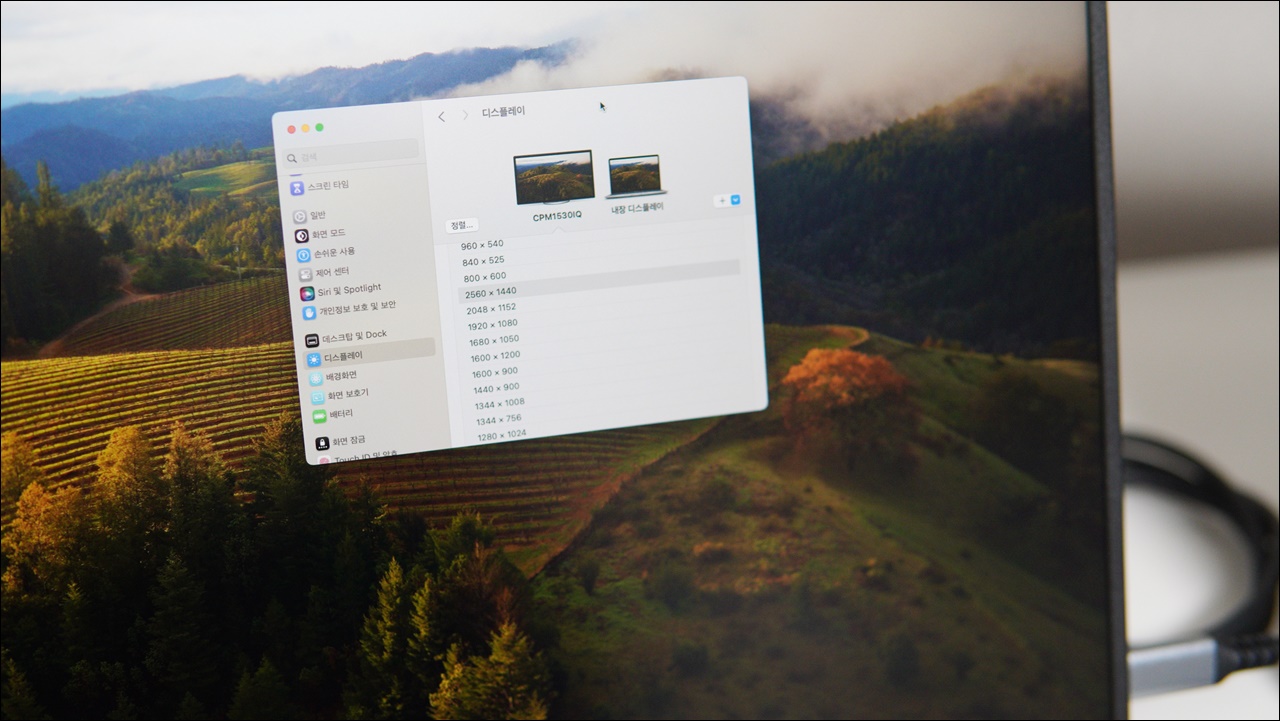Open 화면 모드 (Appearance) in the sidebar

(x=301, y=236)
